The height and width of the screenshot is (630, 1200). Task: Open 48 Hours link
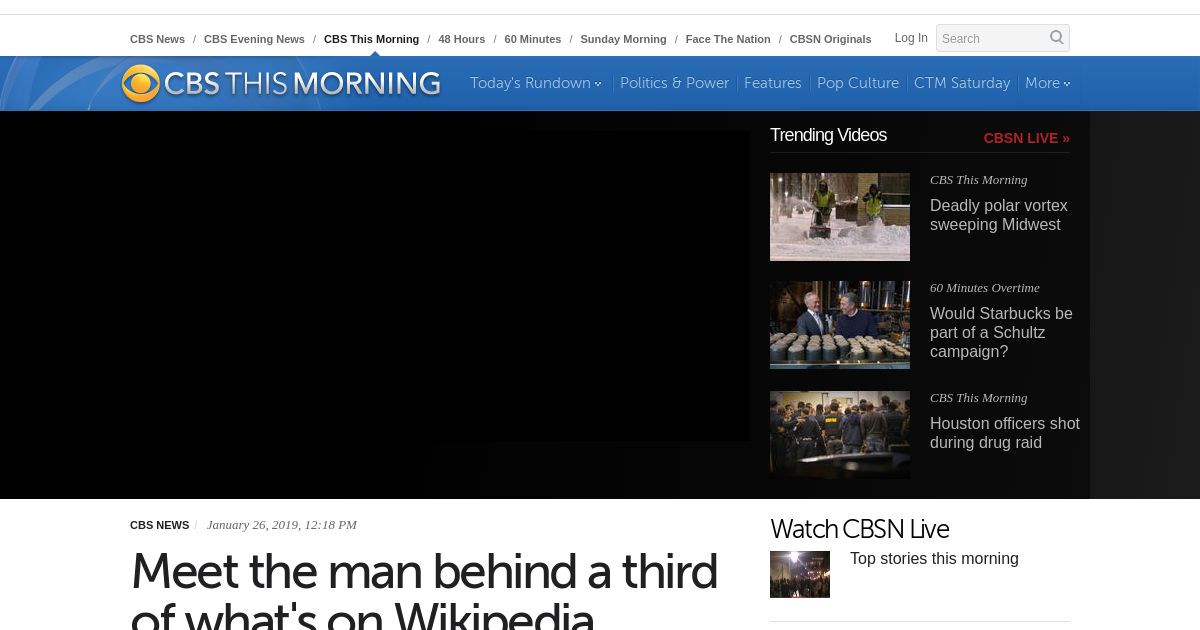461,39
